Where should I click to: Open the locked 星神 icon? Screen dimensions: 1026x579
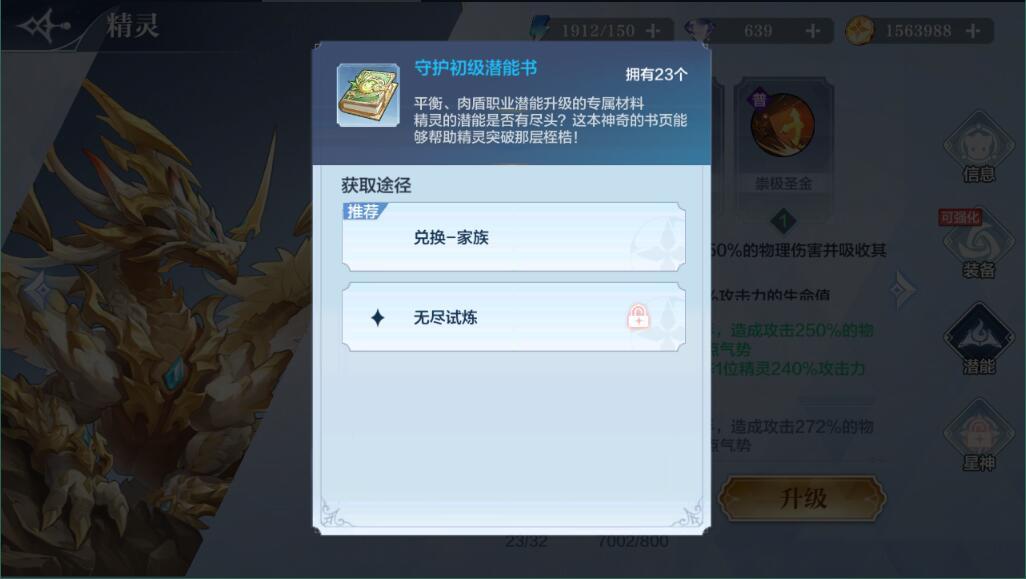point(978,436)
